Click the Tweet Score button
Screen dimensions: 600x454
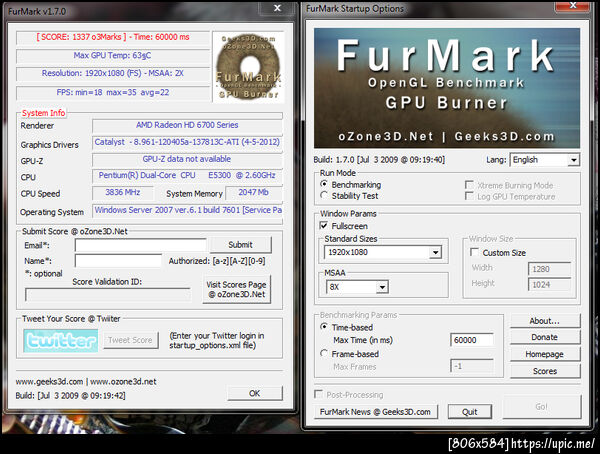(130, 340)
